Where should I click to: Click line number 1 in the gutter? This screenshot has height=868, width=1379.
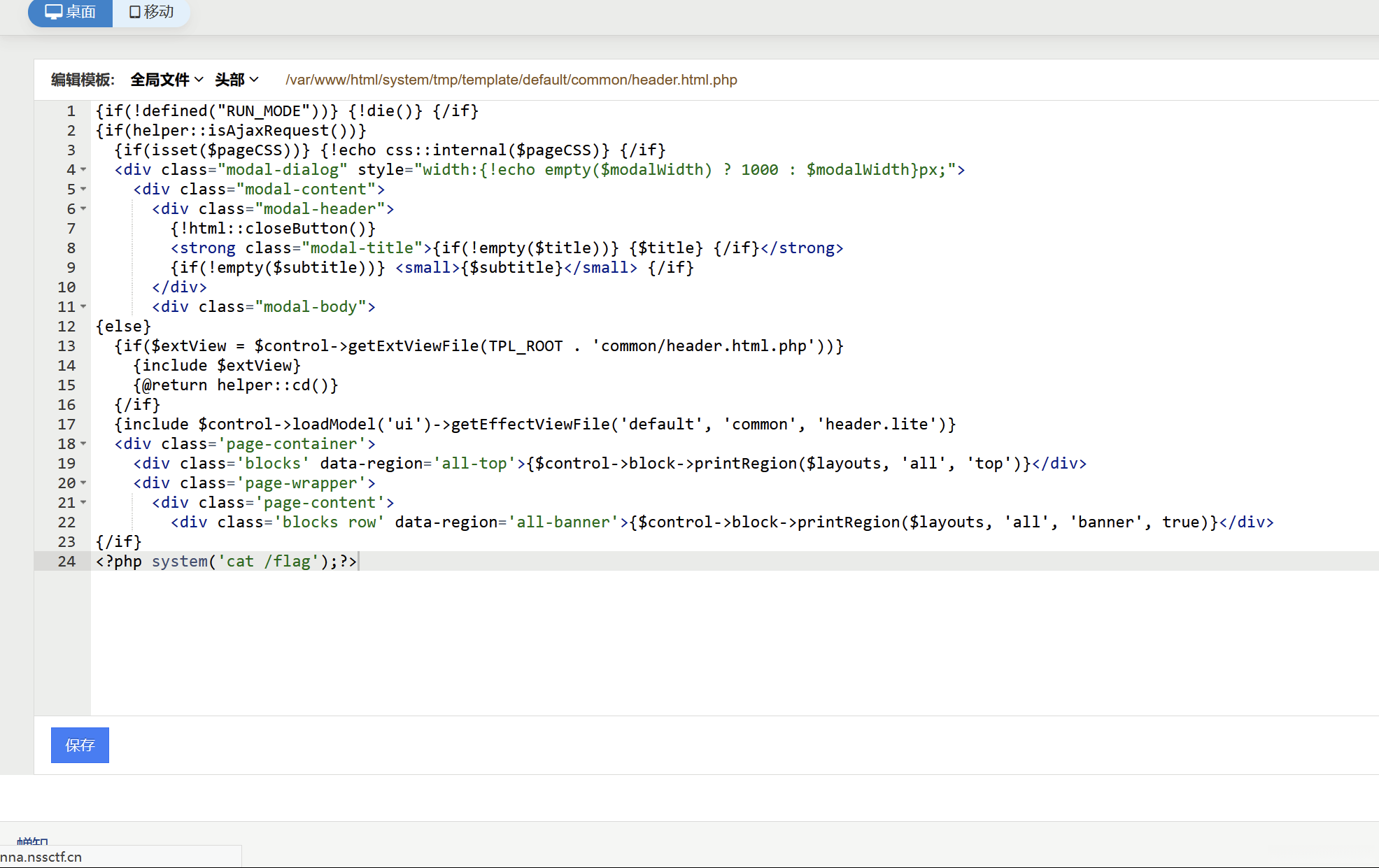(x=71, y=111)
